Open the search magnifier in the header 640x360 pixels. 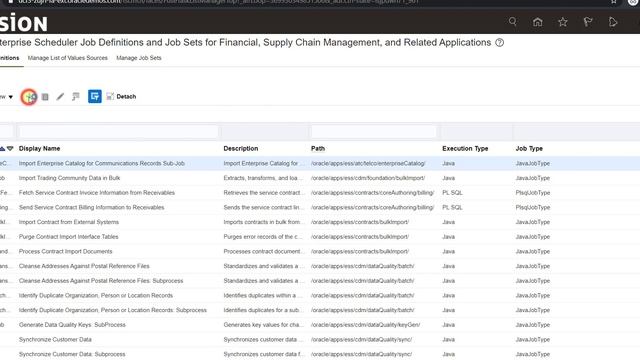[x=513, y=22]
